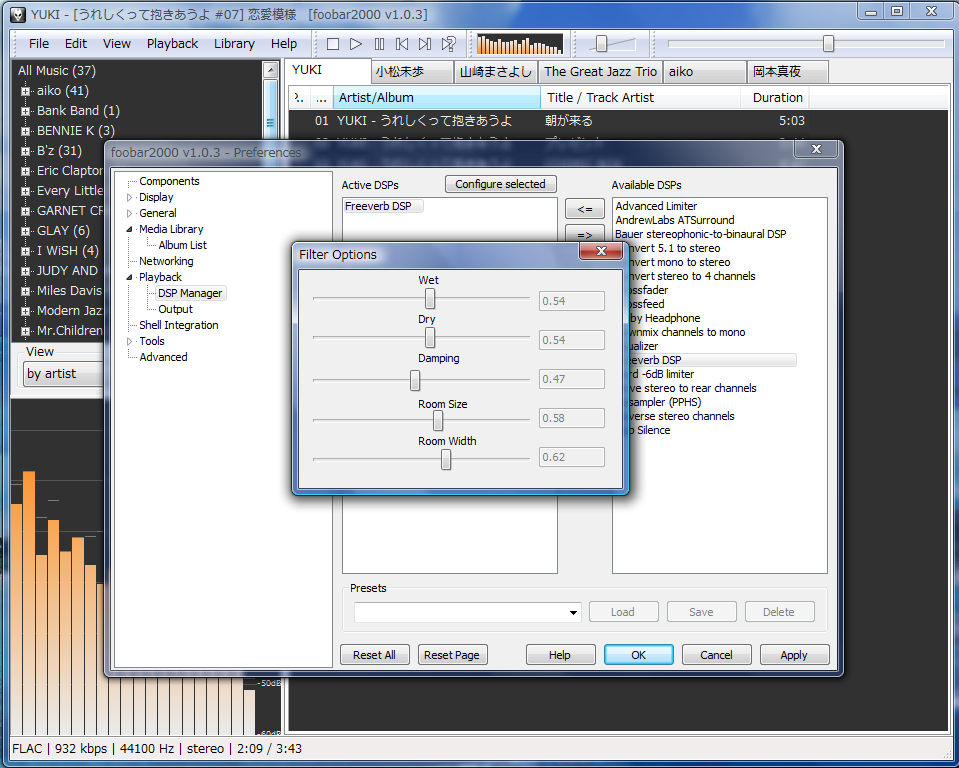Screen dimensions: 959x768
Task: Select DSP Manager in preferences tree
Action: [x=190, y=294]
